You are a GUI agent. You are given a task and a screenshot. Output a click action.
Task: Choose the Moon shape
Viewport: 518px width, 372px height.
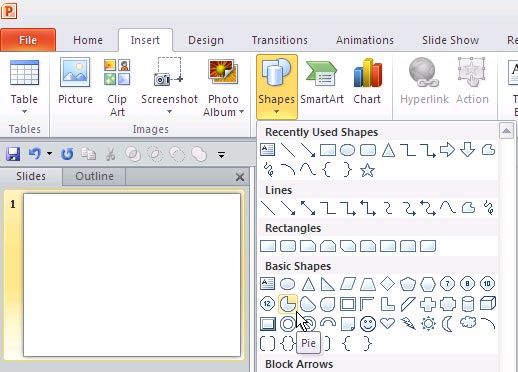pyautogui.click(x=447, y=324)
